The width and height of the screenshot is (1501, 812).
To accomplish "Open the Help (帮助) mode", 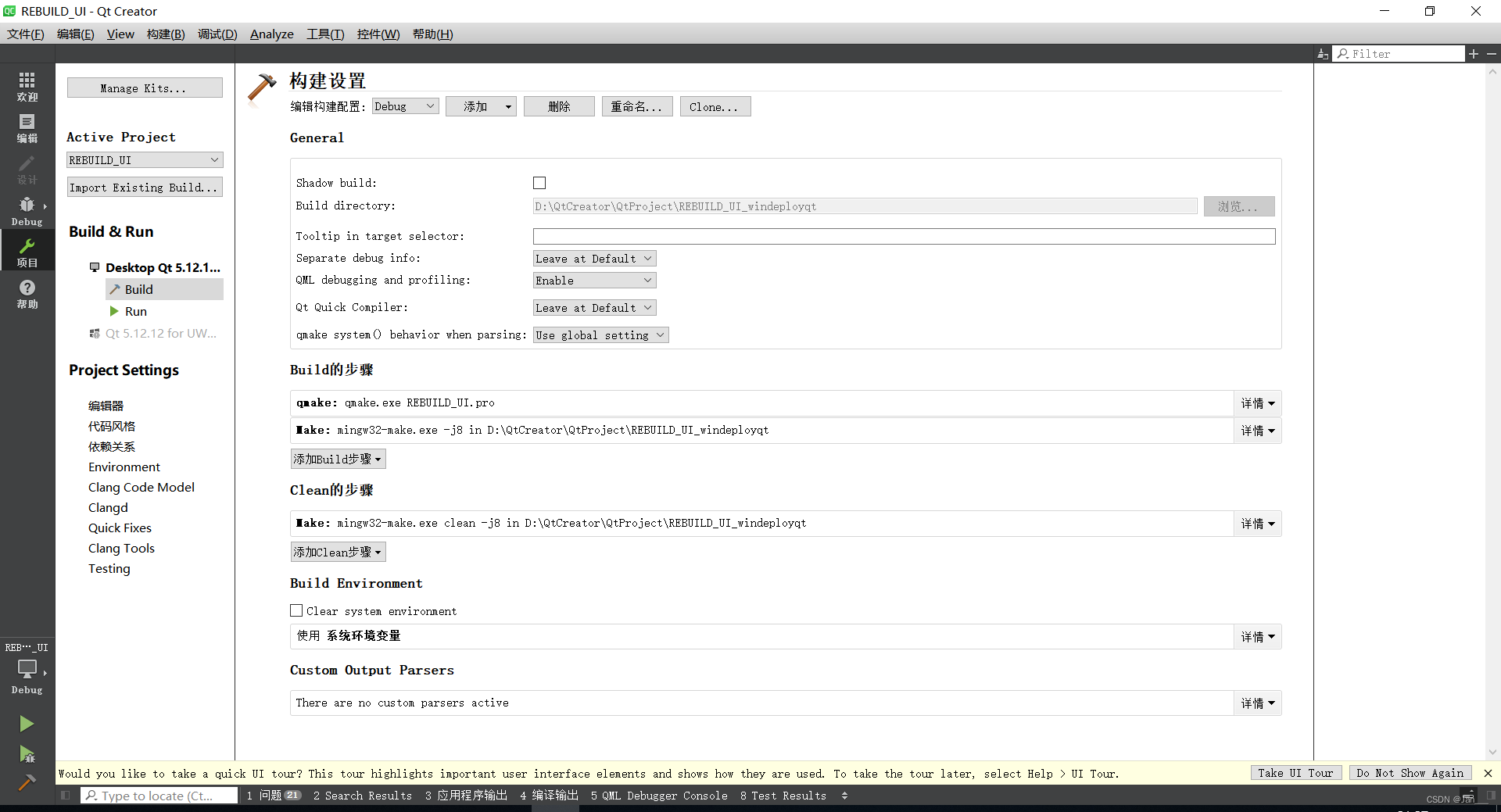I will tap(27, 293).
